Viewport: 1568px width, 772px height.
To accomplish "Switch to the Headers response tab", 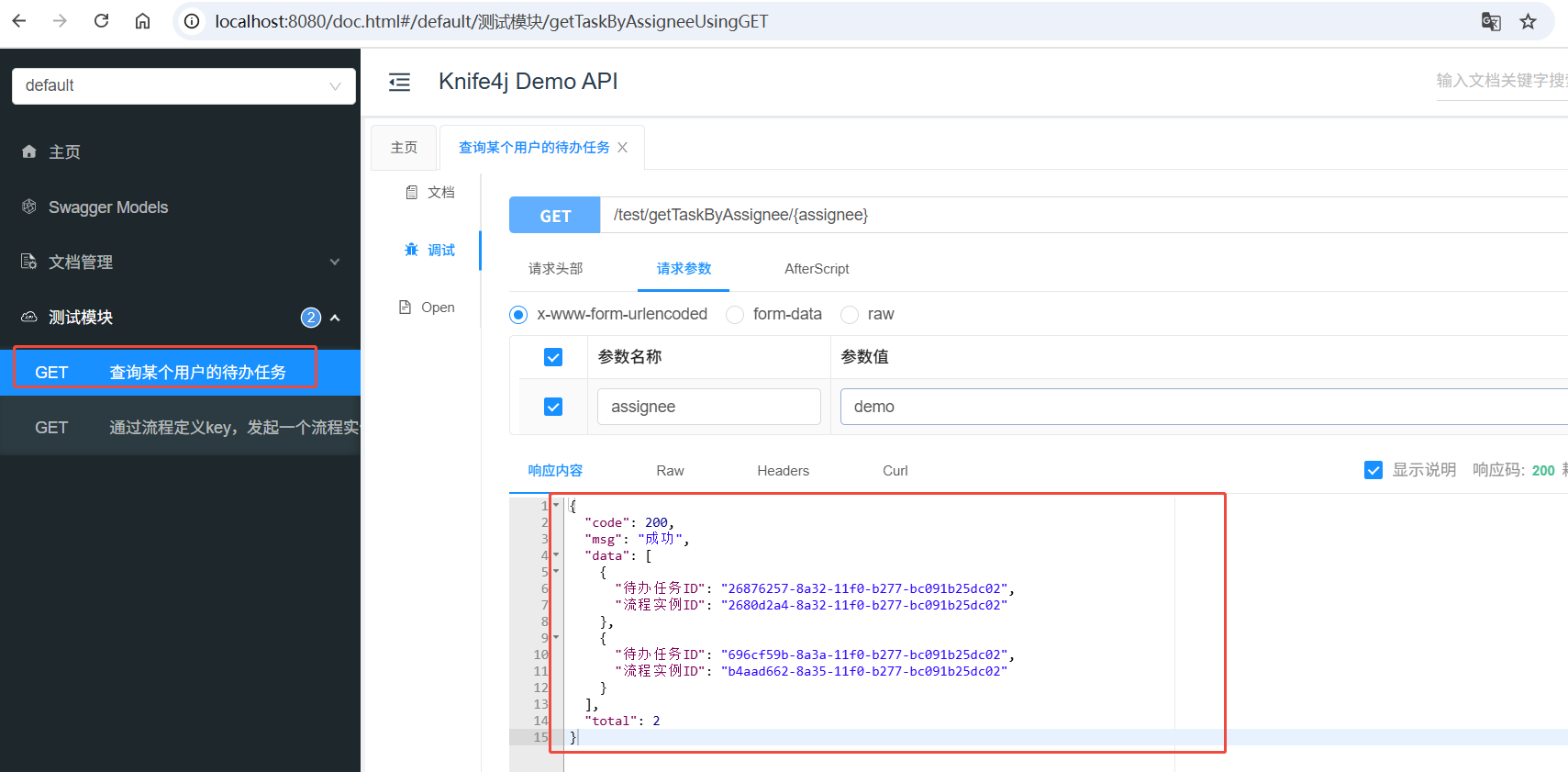I will pyautogui.click(x=783, y=470).
